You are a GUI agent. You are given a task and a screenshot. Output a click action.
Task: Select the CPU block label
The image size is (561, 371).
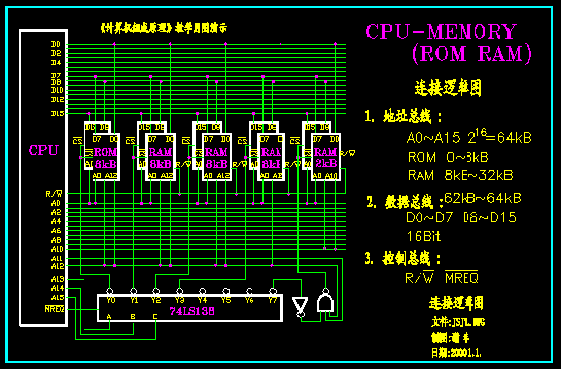click(43, 150)
